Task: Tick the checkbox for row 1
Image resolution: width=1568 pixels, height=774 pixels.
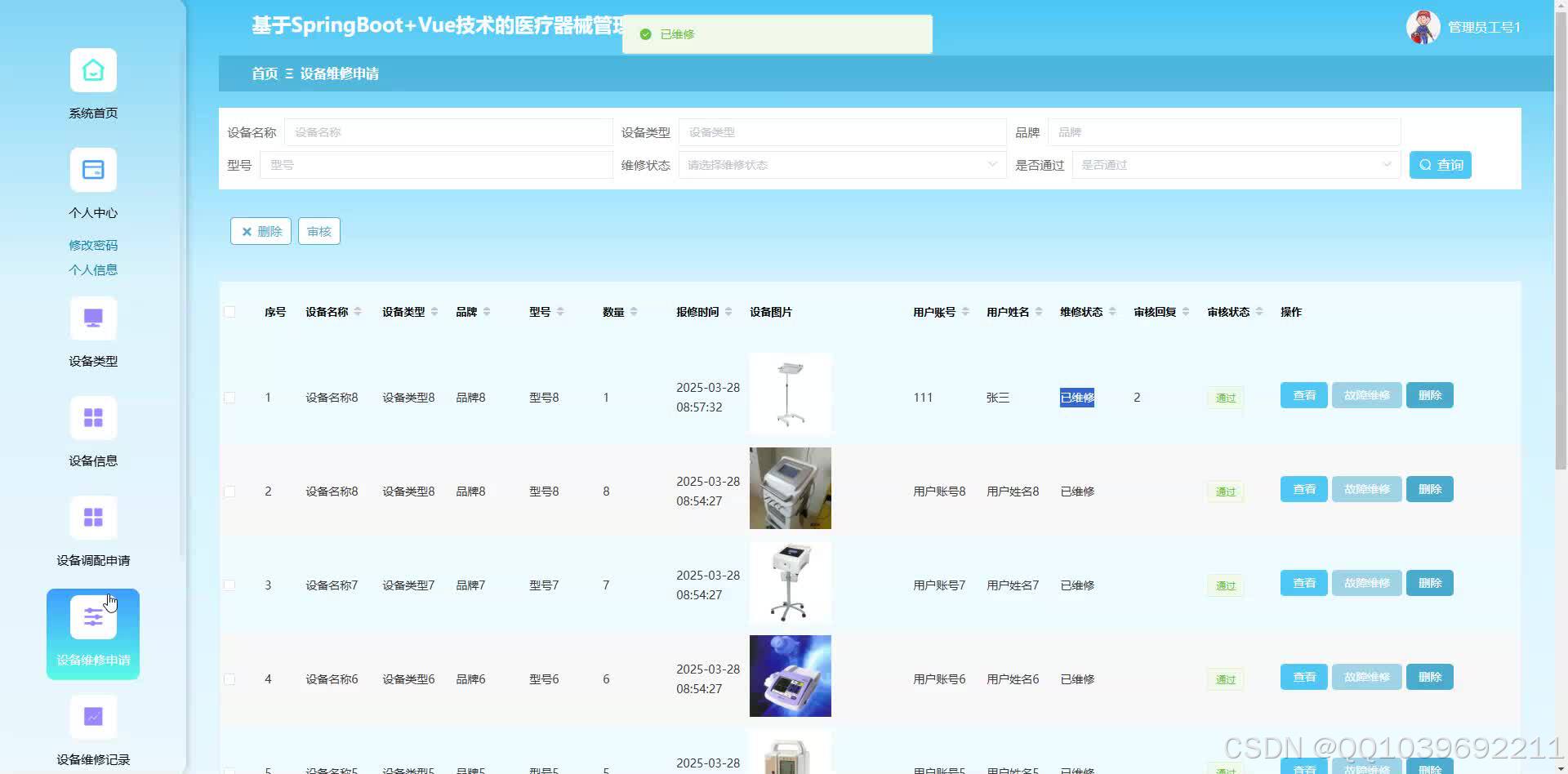Action: coord(229,398)
